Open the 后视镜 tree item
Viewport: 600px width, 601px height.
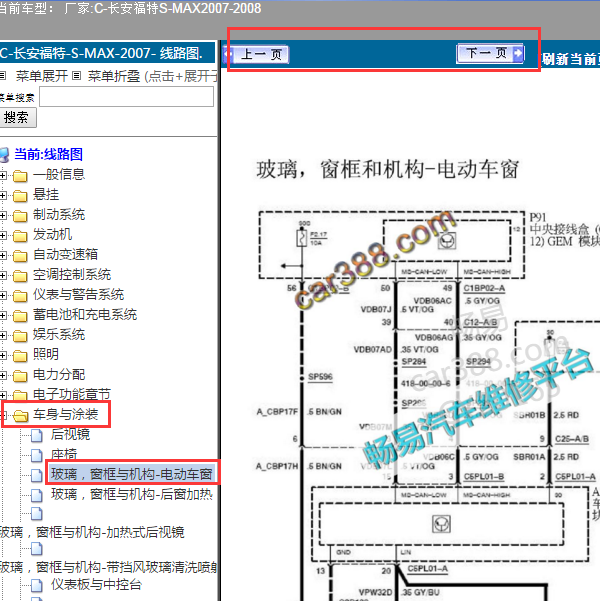70,434
